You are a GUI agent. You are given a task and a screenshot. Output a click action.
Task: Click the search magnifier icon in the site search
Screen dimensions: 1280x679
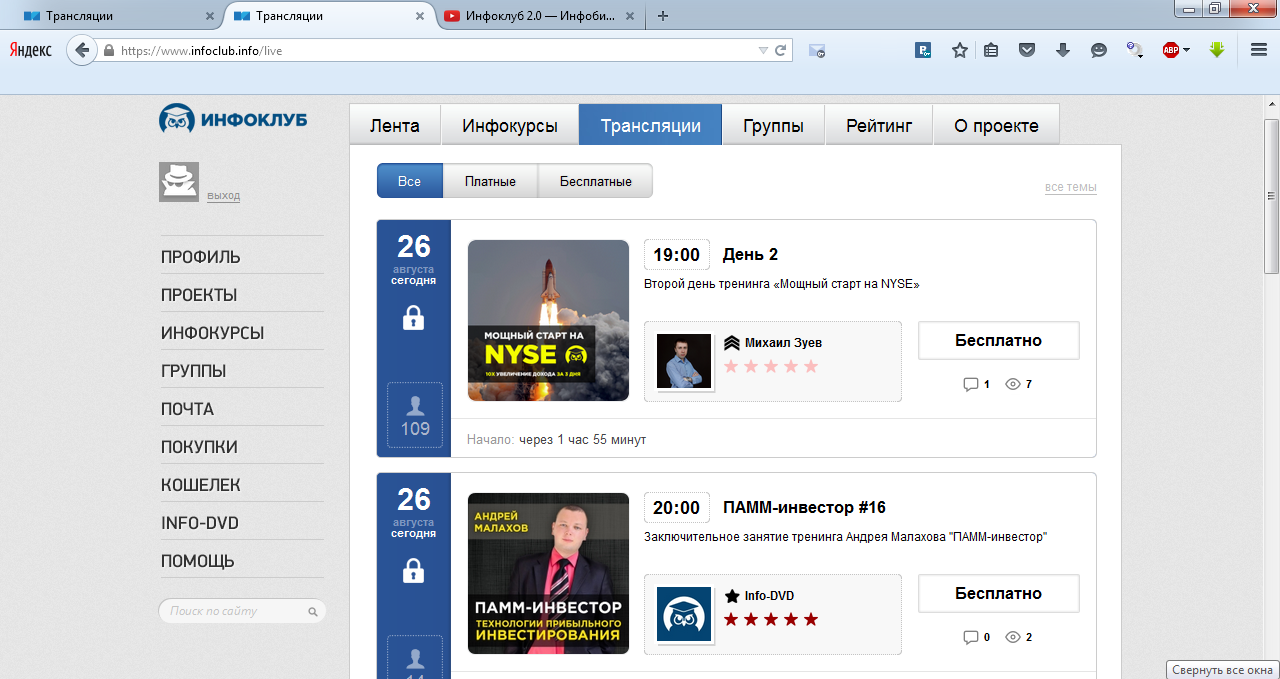pyautogui.click(x=313, y=611)
